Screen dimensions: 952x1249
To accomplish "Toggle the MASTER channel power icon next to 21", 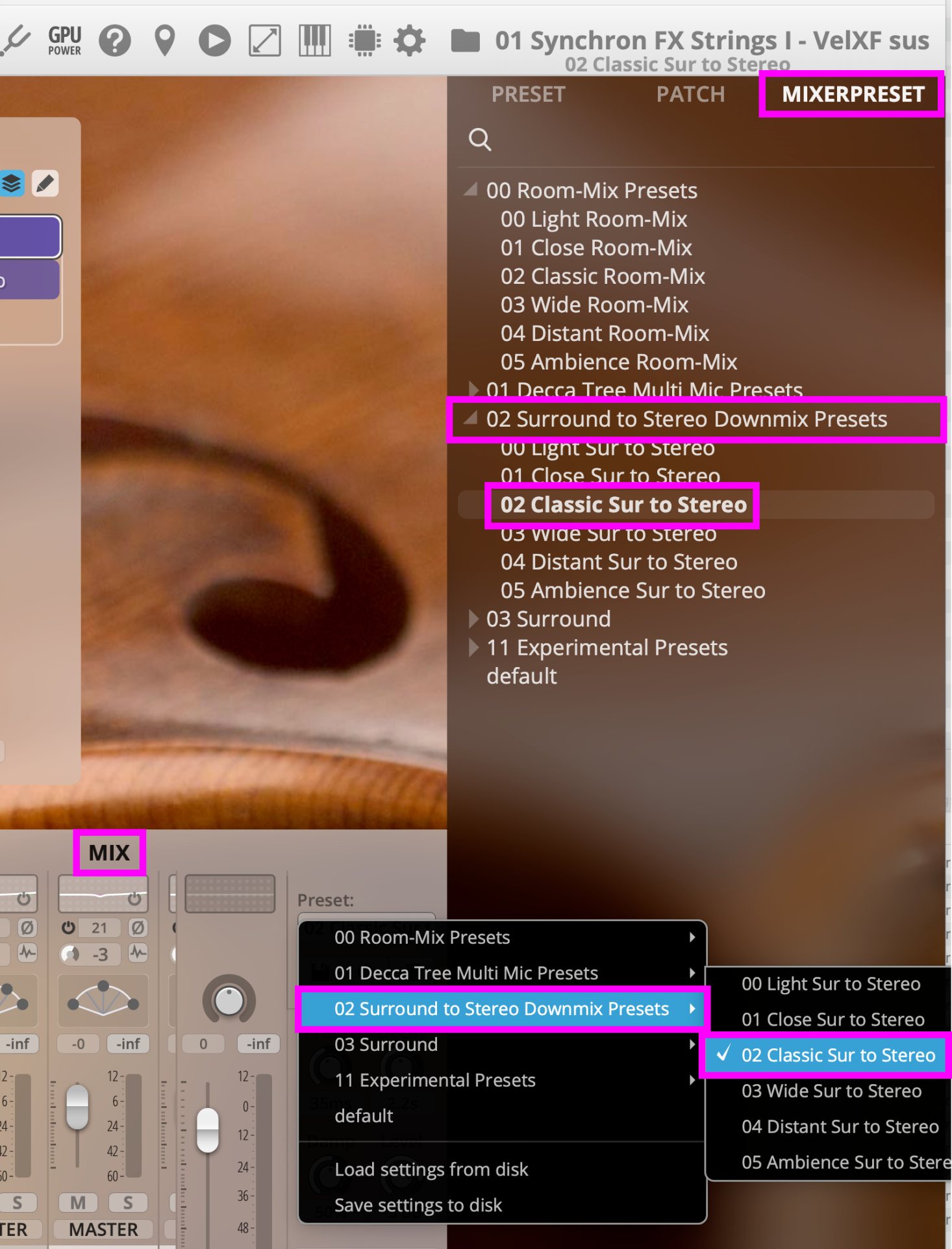I will 68,927.
